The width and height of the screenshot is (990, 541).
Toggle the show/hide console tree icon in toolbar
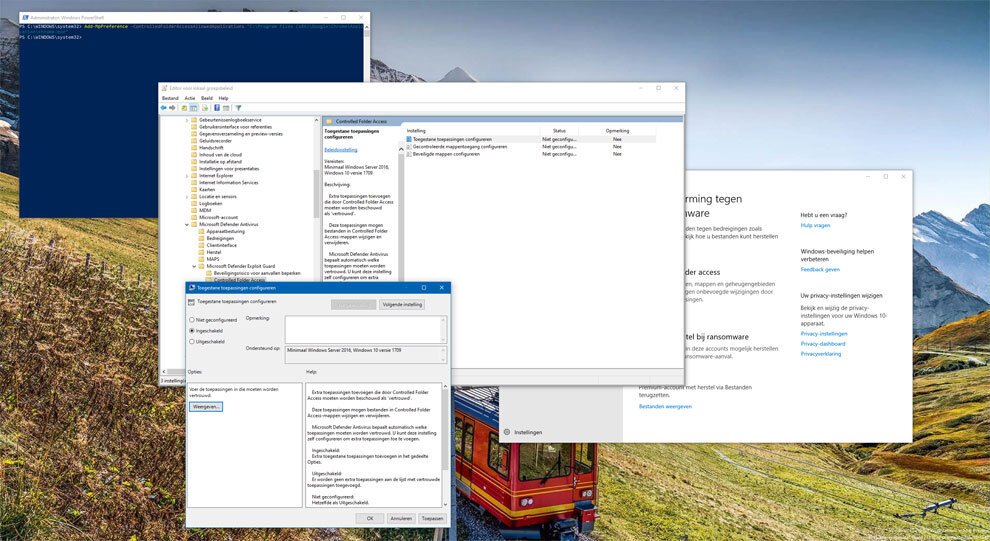194,108
